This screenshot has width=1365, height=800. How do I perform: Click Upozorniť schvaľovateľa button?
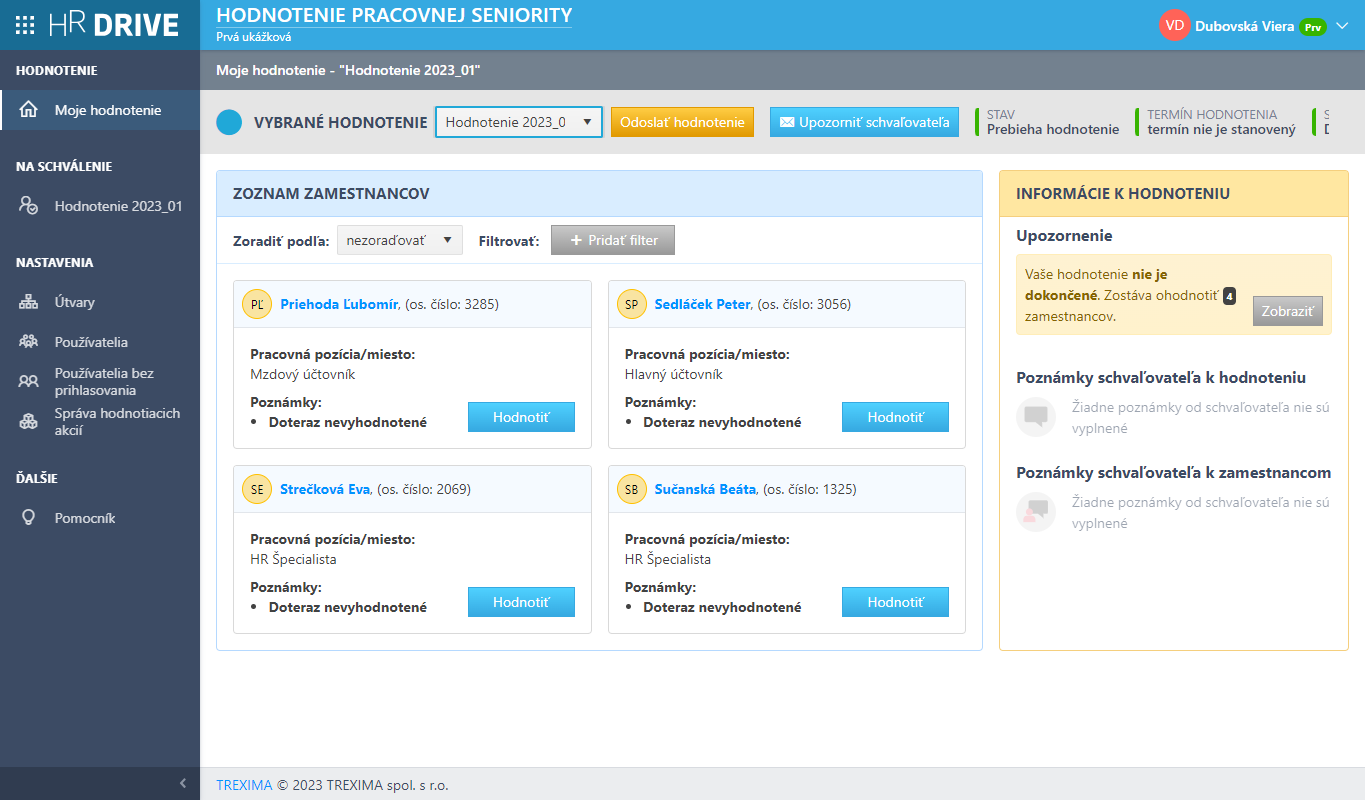pos(864,122)
